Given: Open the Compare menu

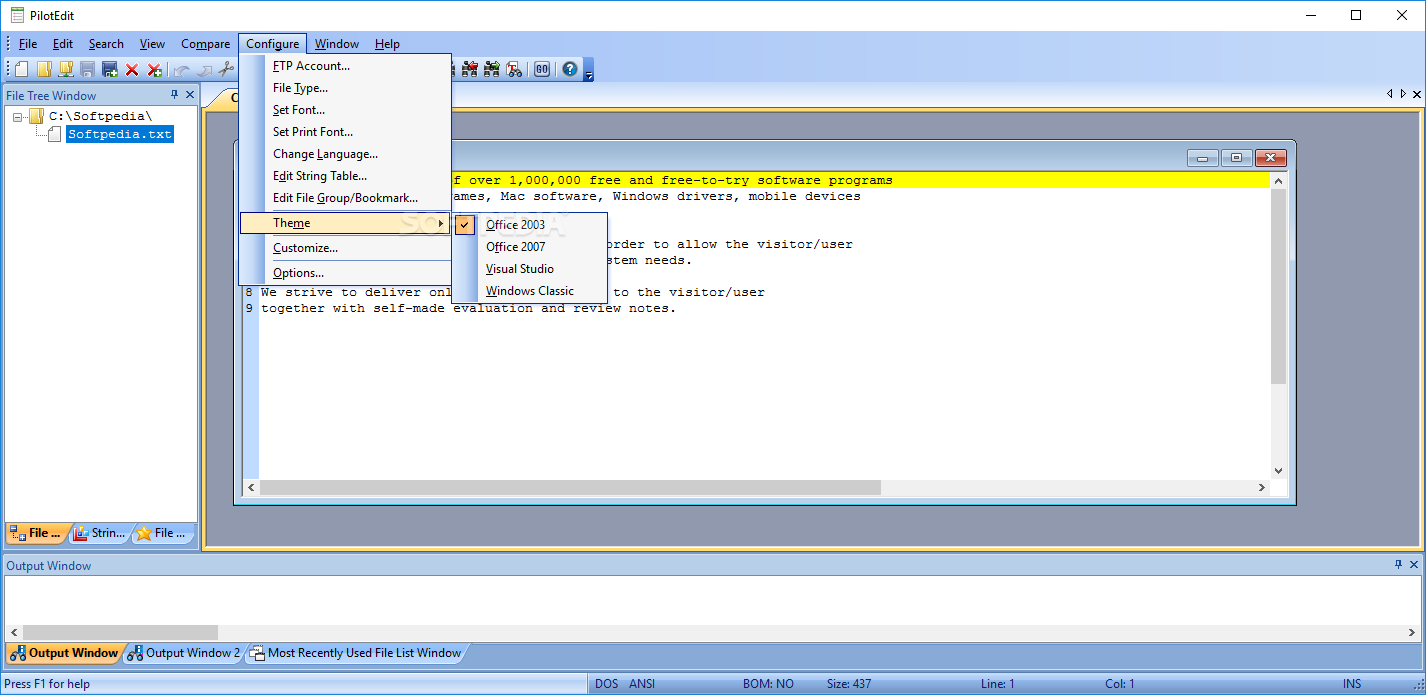Looking at the screenshot, I should coord(206,44).
